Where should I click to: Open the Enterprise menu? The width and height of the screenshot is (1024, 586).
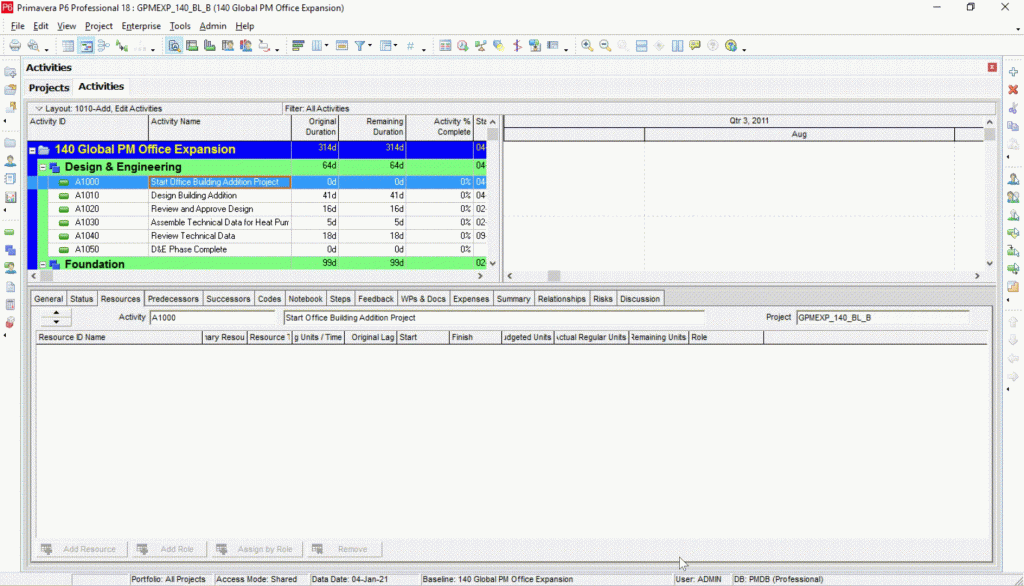(141, 26)
